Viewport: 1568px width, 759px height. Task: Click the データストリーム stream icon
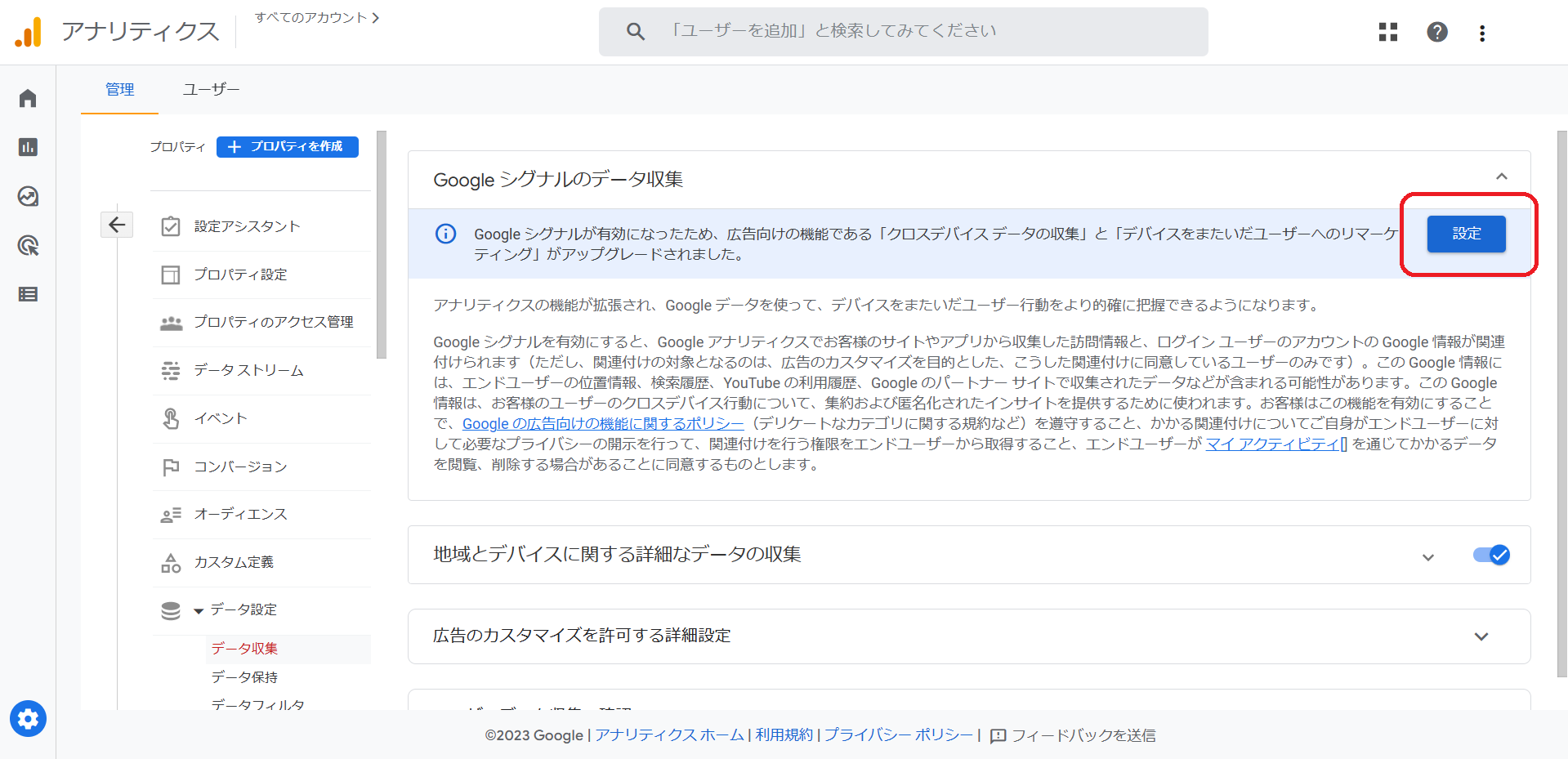[171, 371]
